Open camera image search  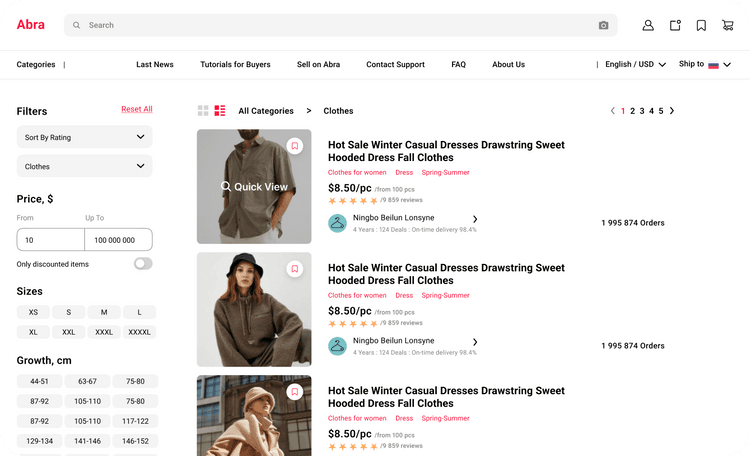pos(604,25)
